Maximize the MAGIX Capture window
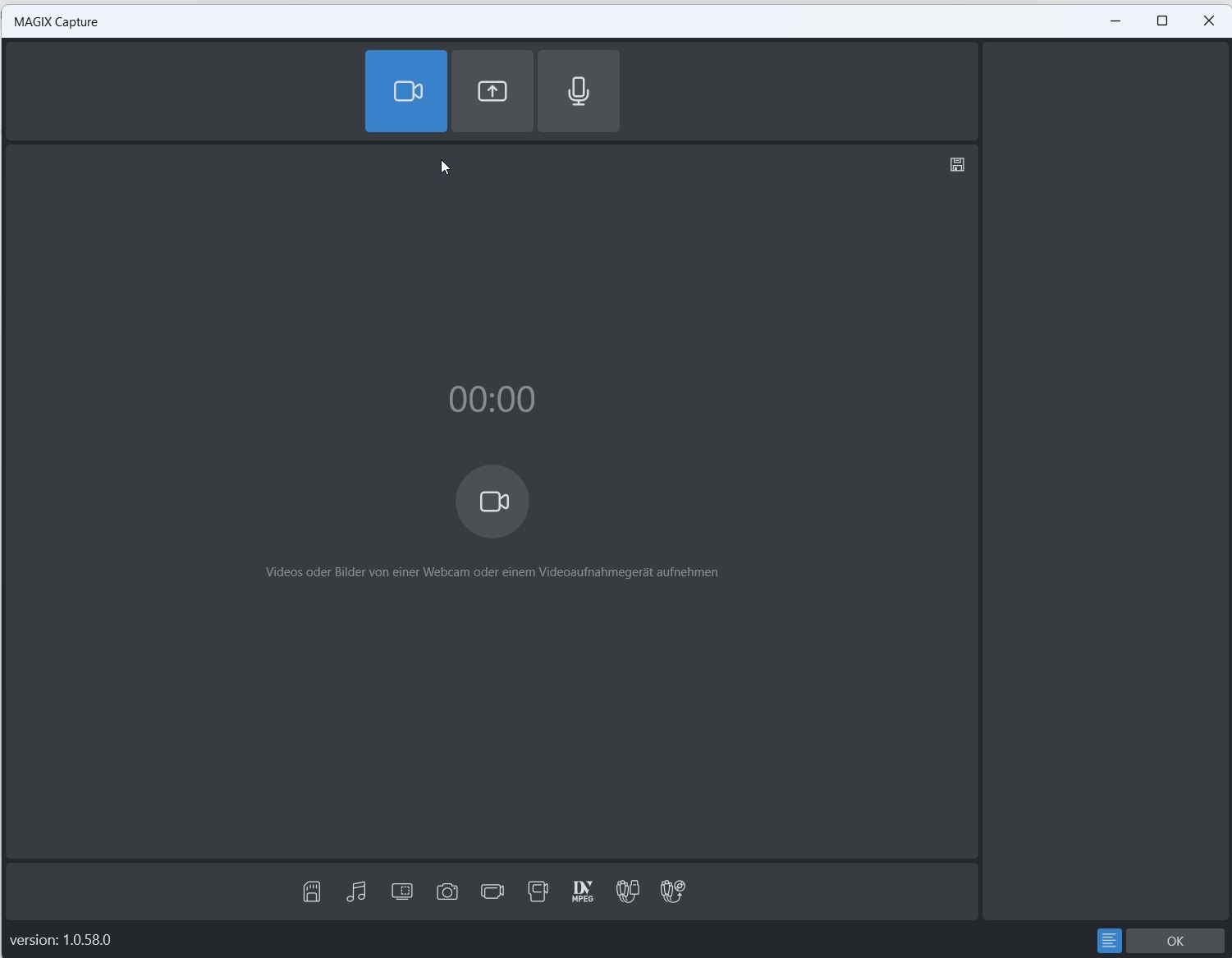Screen dimensions: 1232x958 (x=1162, y=21)
